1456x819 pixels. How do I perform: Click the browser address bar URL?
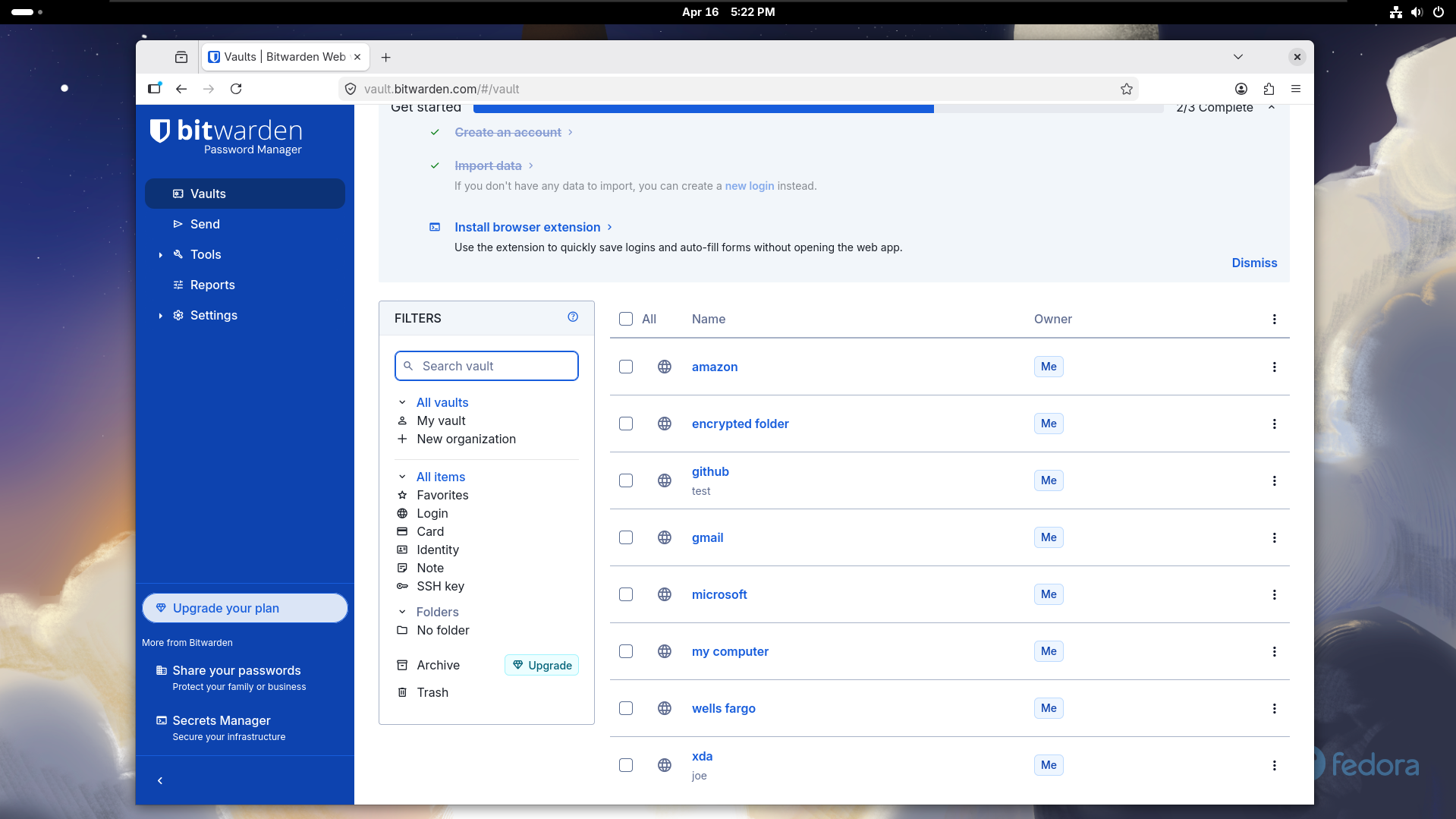click(442, 89)
